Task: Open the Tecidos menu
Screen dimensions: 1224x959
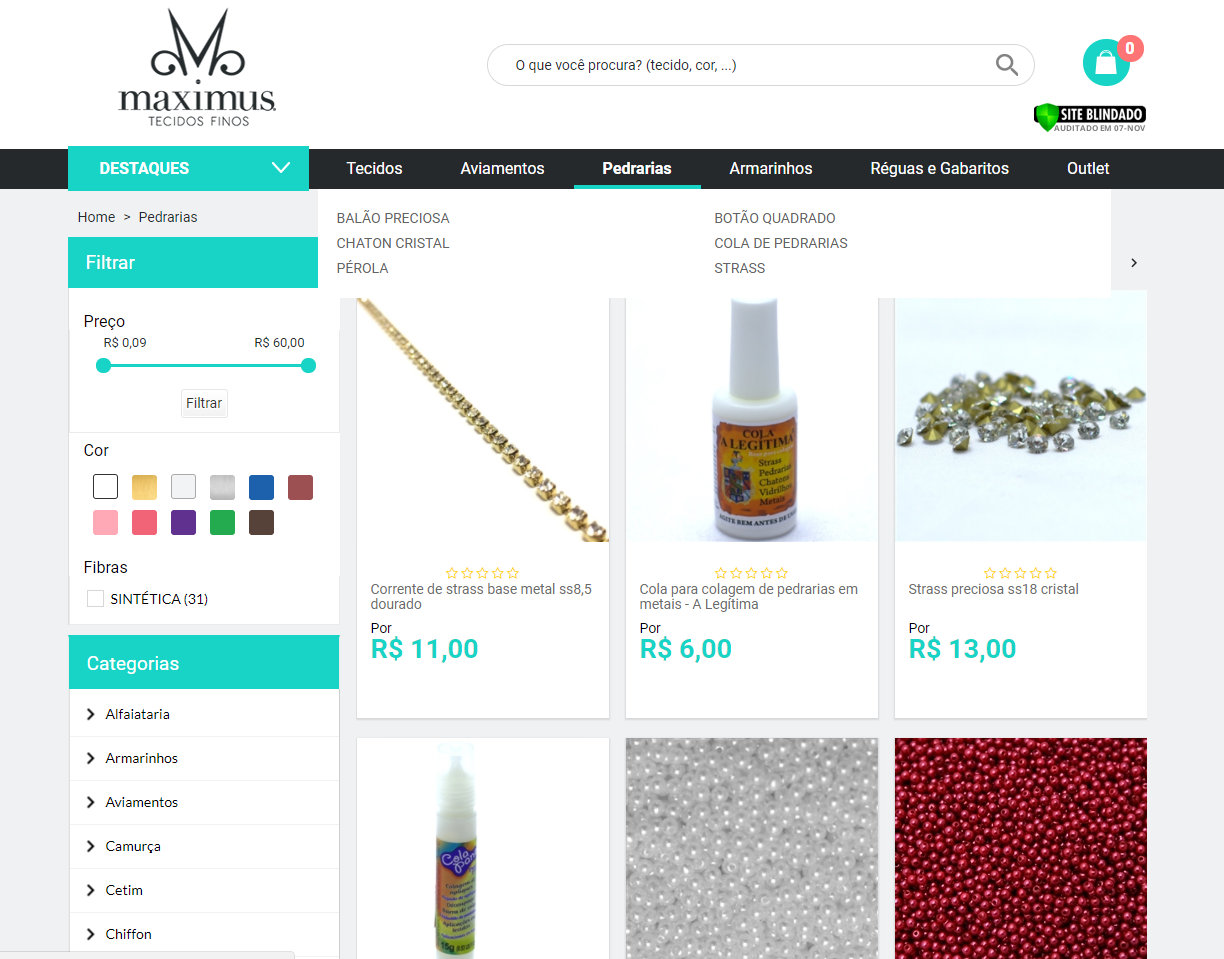Action: 374,168
